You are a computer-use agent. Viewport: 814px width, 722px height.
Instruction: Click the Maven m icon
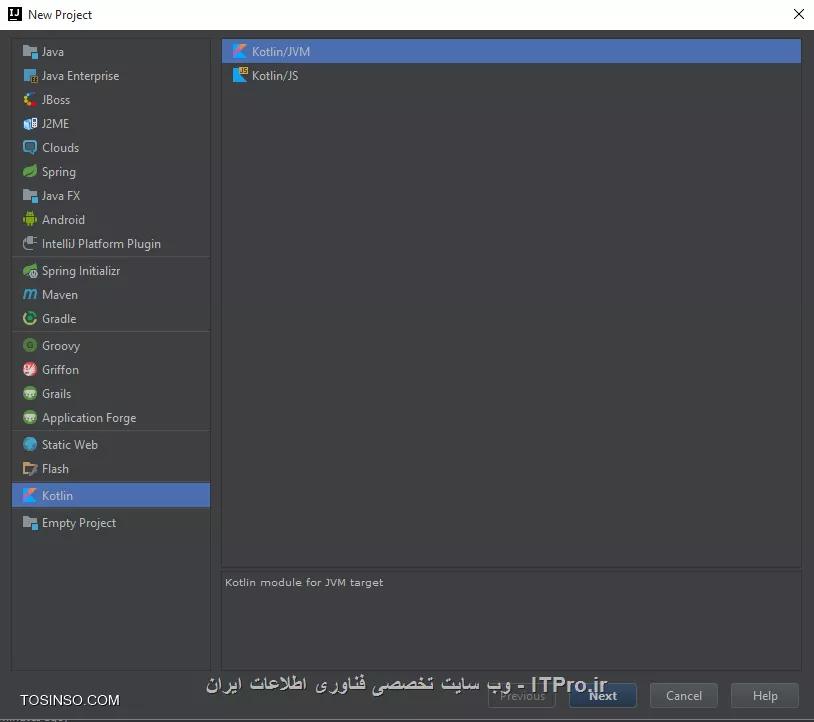[x=30, y=294]
